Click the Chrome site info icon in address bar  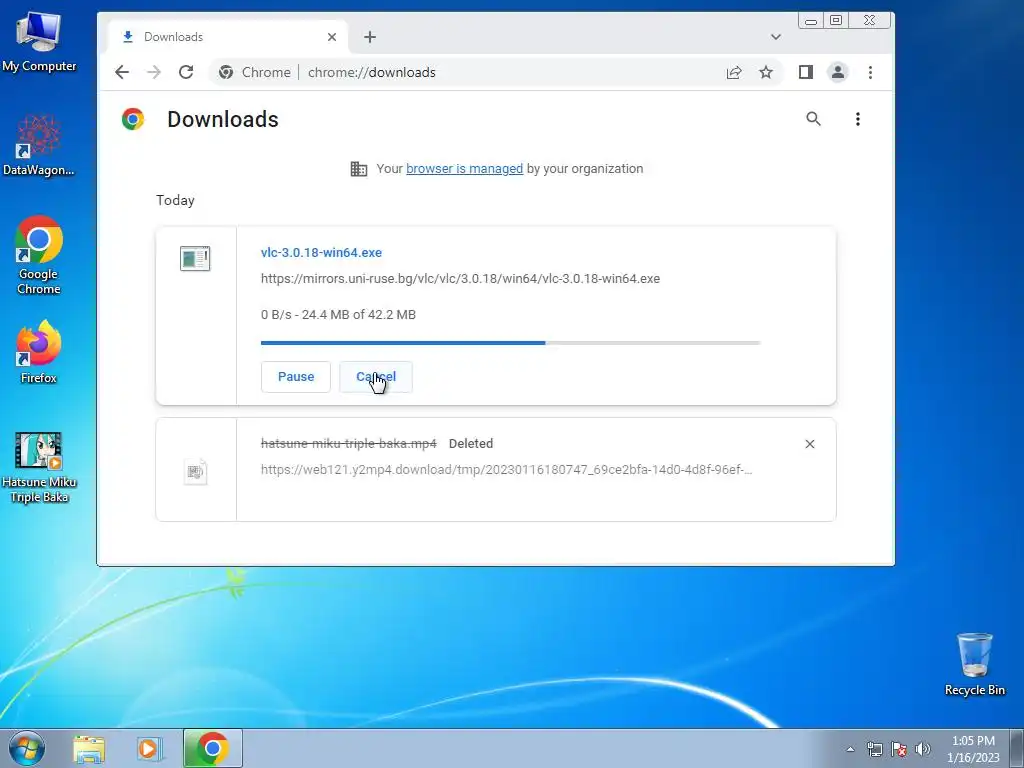click(x=226, y=72)
